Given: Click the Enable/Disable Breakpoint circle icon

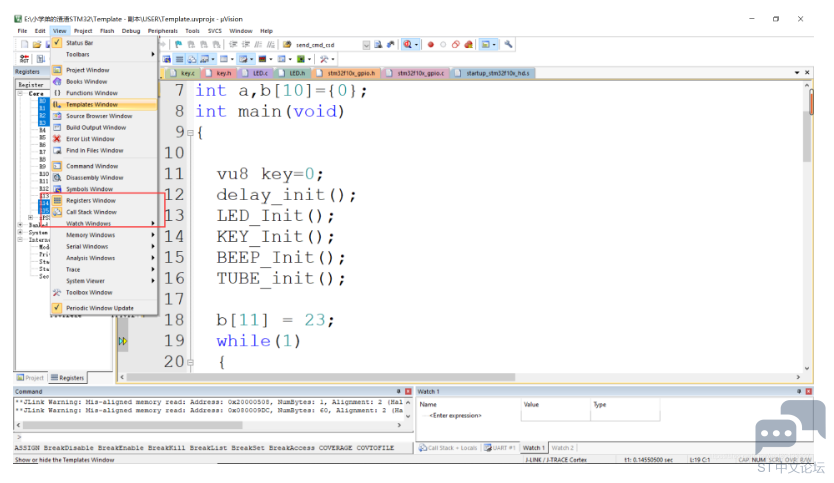Looking at the screenshot, I should coord(443,45).
